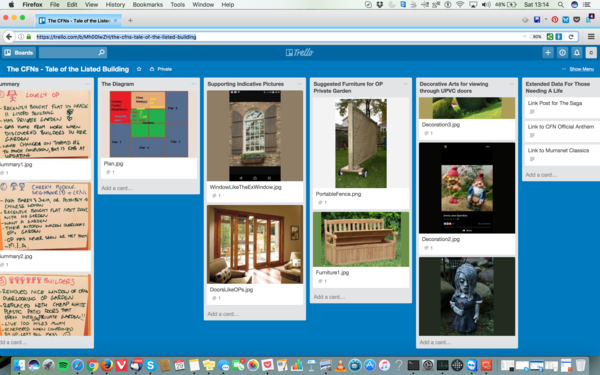Star the CFNs board
Image resolution: width=600 pixels, height=375 pixels.
(139, 69)
